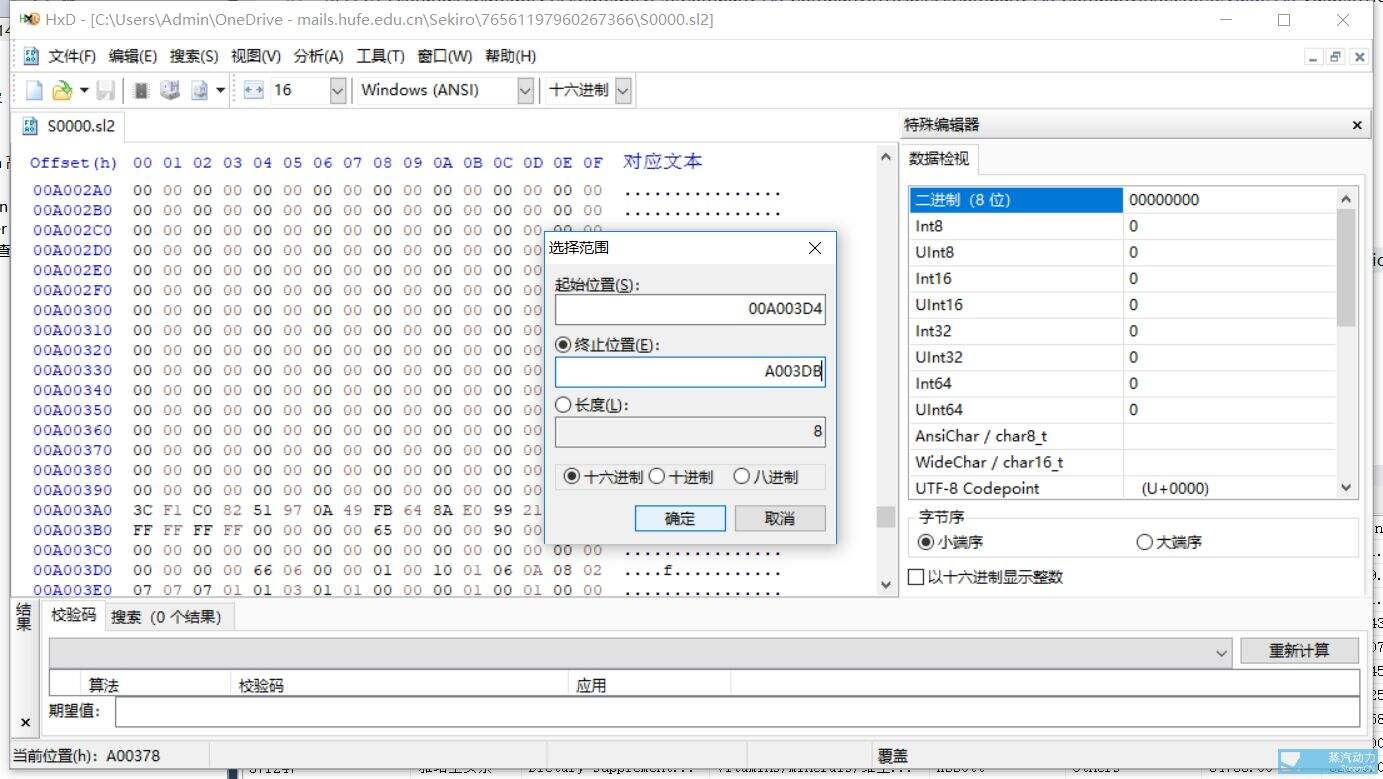Create a new file with toolbar icon
This screenshot has width=1383, height=779.
tap(34, 90)
